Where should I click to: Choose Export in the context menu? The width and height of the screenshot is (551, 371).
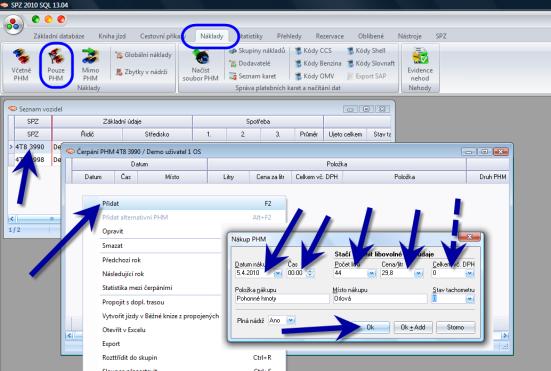click(111, 344)
